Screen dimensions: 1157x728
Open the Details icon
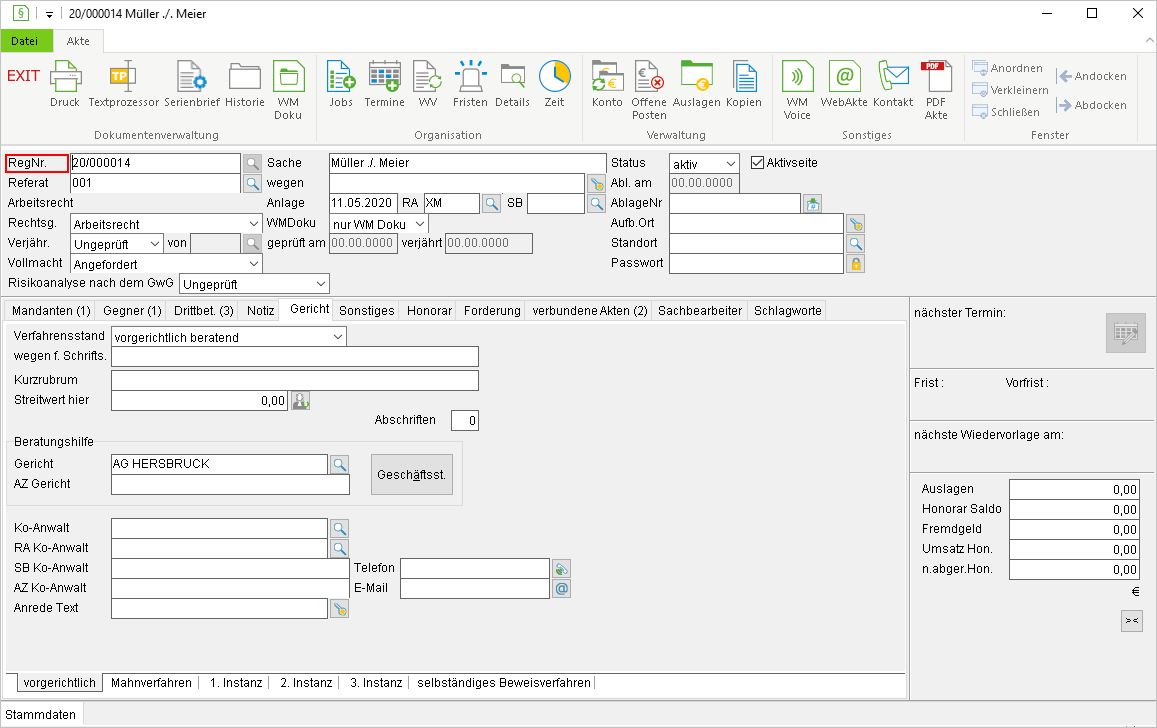coord(512,83)
